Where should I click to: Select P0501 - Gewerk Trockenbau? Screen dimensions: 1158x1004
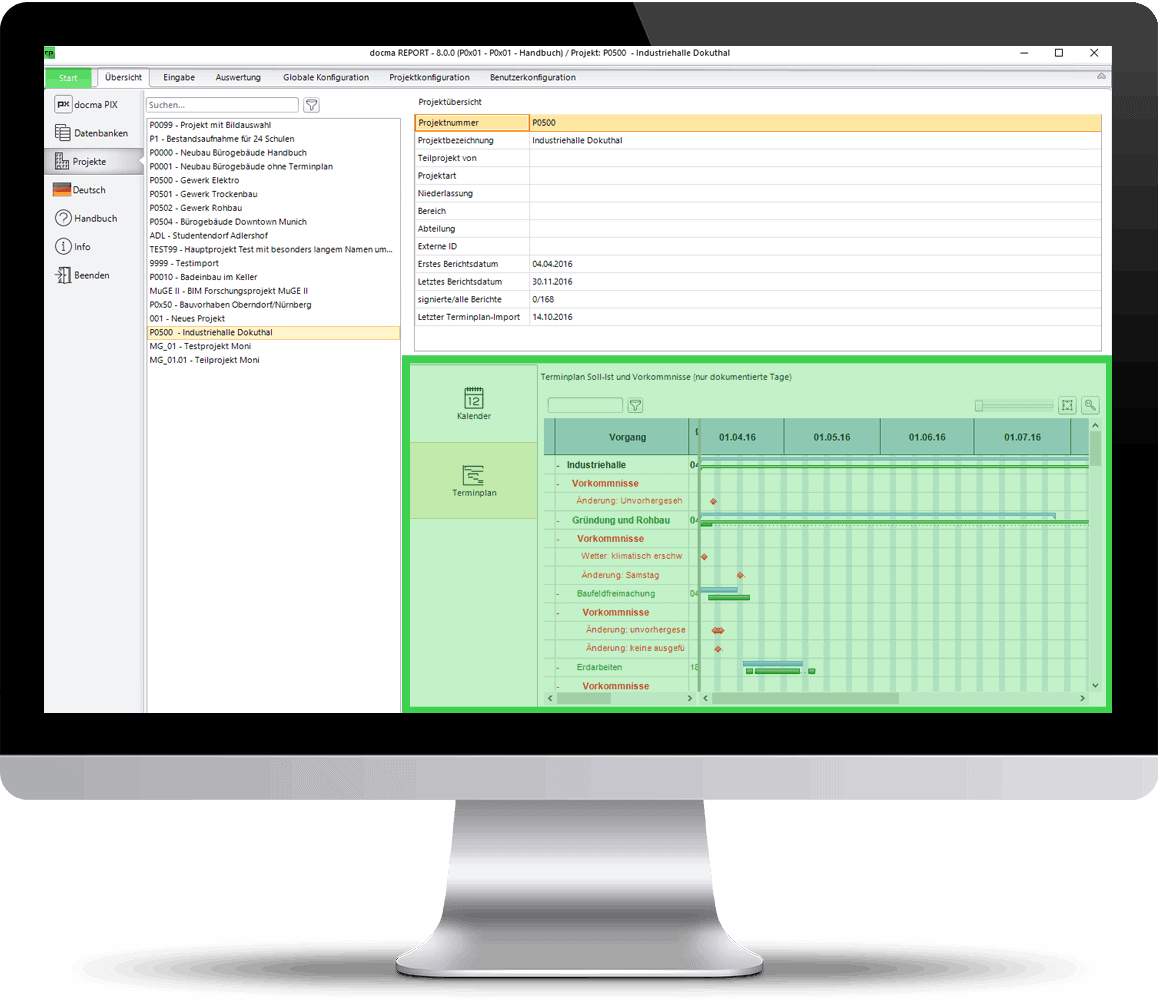(273, 194)
